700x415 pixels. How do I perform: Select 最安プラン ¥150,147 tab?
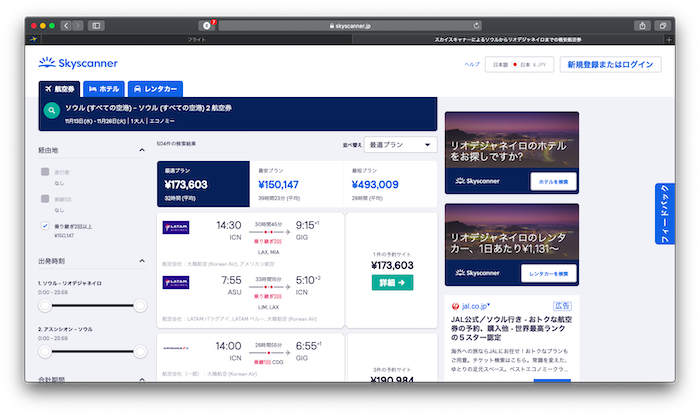pos(296,184)
